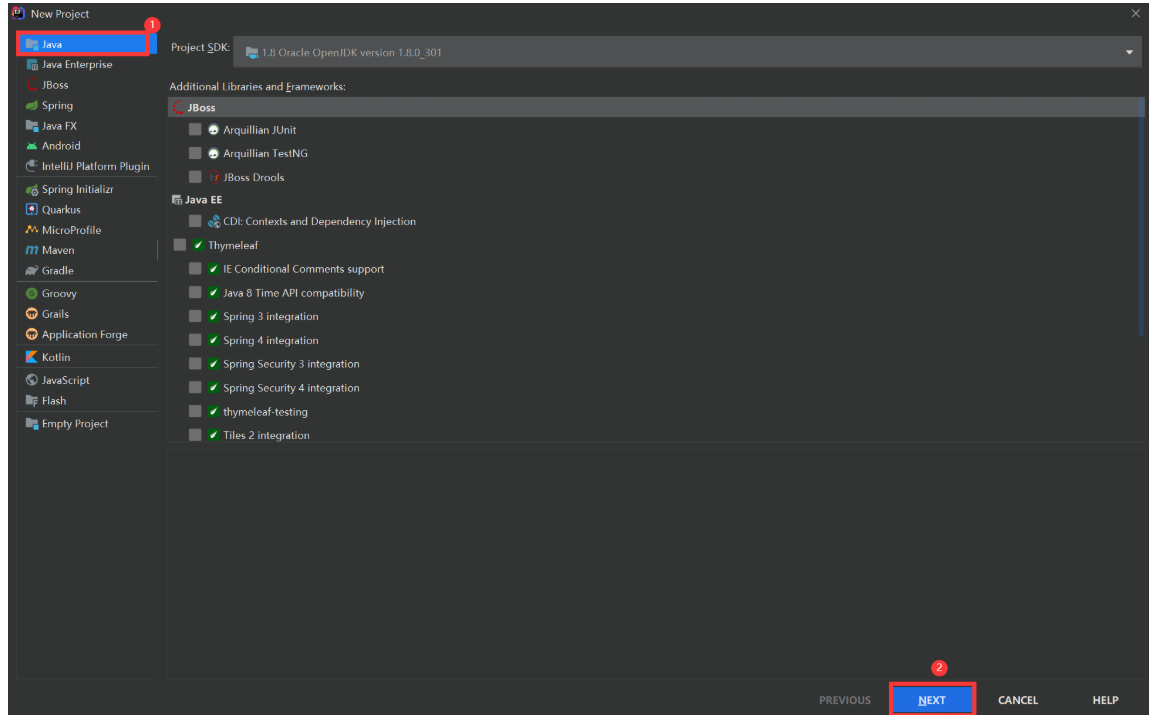This screenshot has width=1170, height=723.
Task: Check the Spring 4 integration checkbox
Action: click(x=195, y=341)
